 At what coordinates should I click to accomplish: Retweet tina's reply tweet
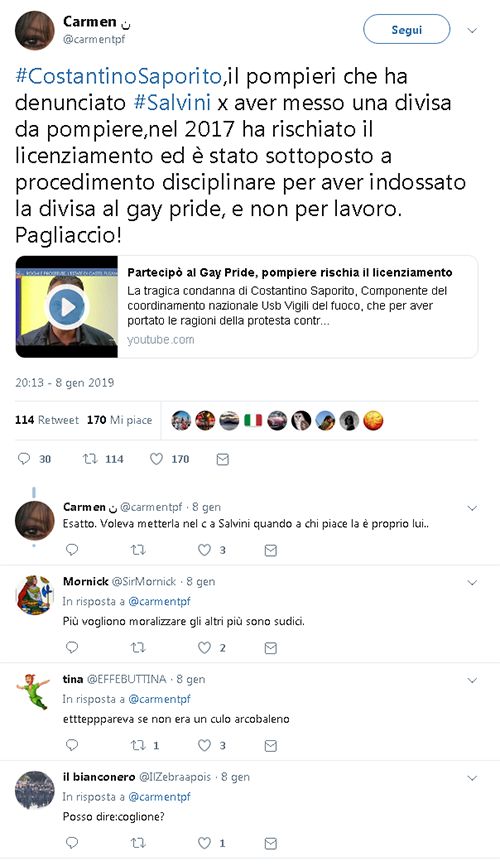click(x=138, y=745)
